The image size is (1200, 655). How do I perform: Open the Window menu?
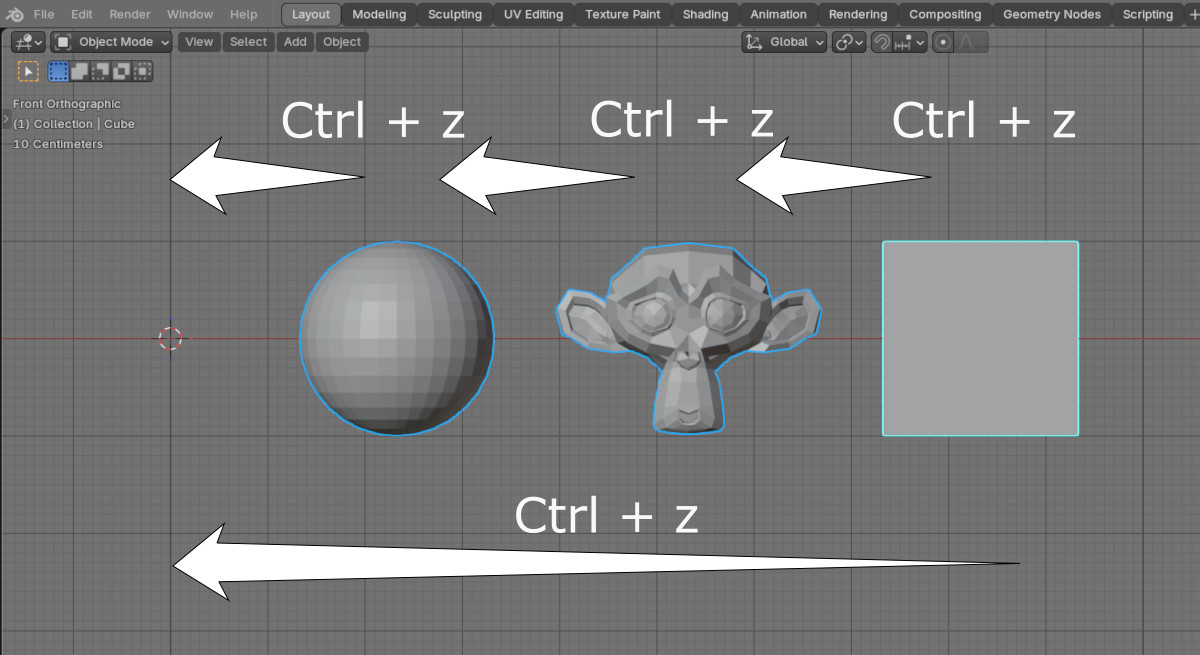189,14
